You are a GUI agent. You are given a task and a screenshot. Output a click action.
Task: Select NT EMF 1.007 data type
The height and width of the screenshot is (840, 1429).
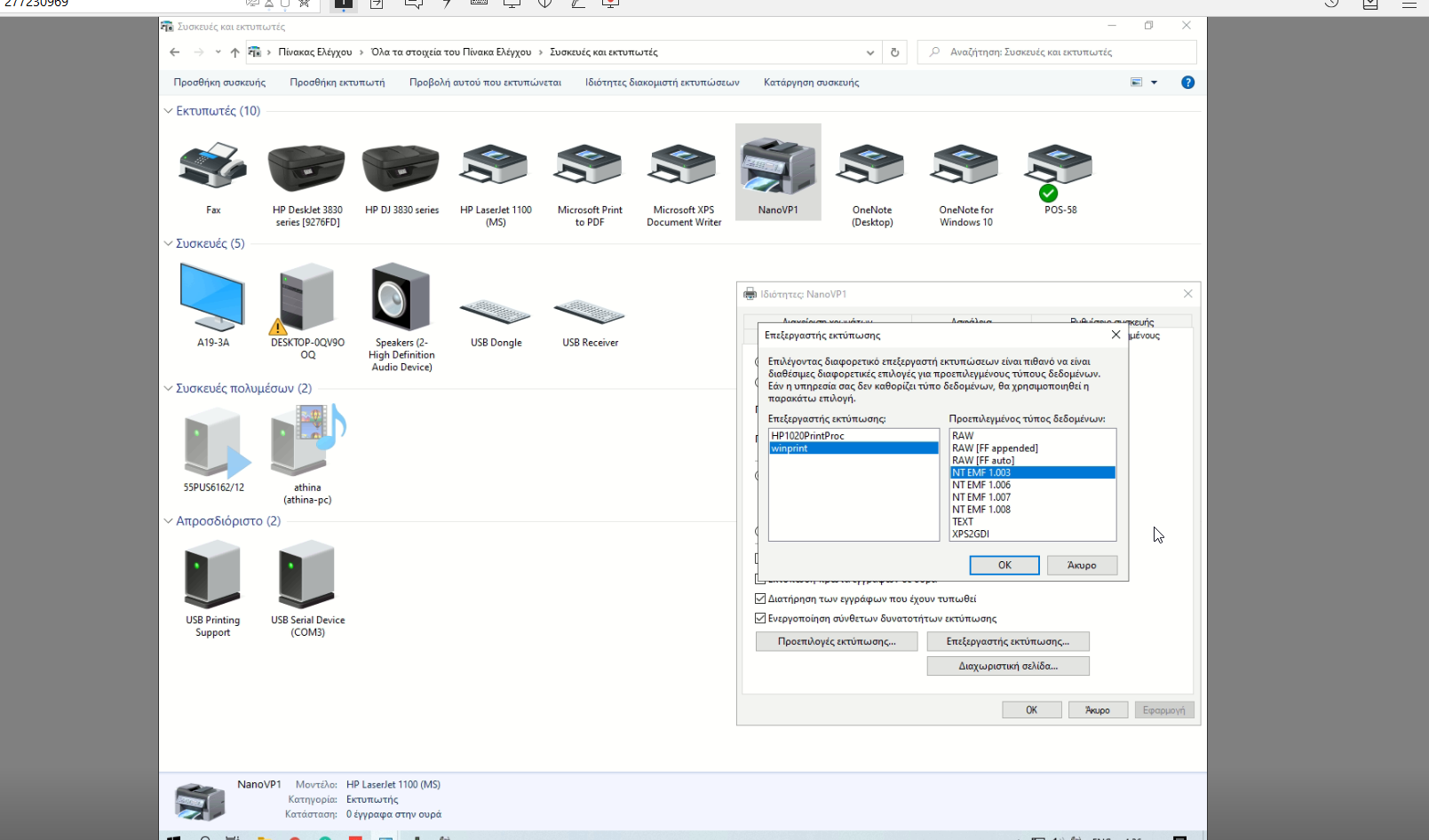[1033, 497]
